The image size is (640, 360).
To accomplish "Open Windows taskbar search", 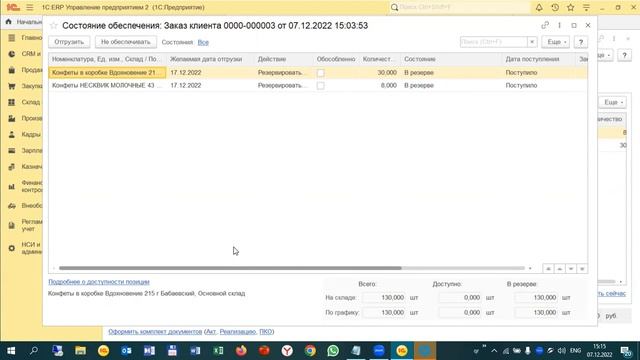I will tap(34, 351).
